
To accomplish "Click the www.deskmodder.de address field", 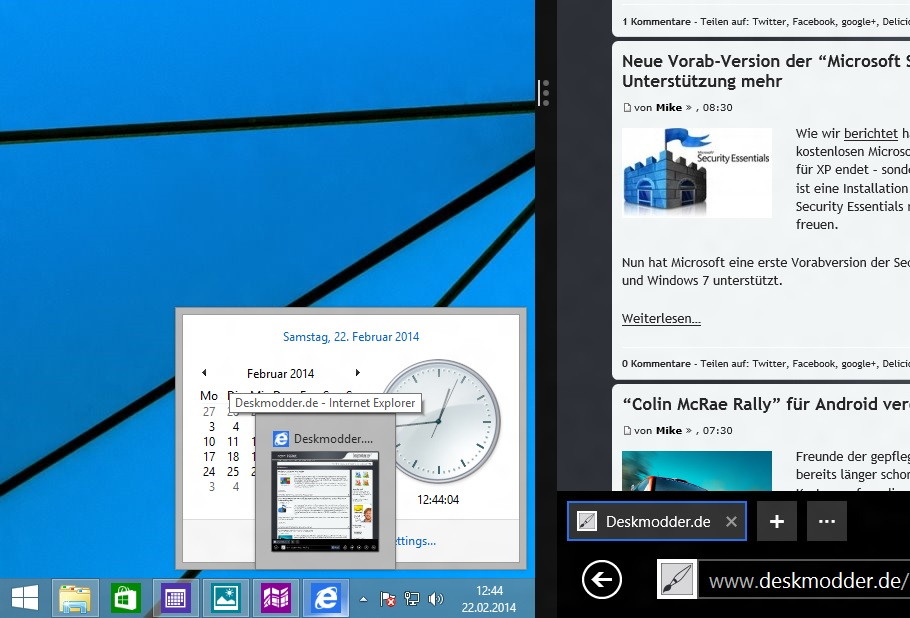I will click(804, 580).
